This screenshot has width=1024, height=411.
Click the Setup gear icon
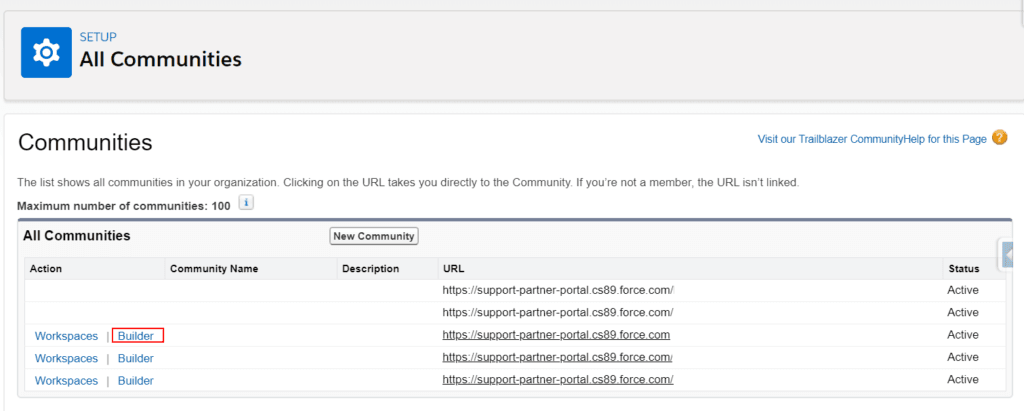[46, 52]
